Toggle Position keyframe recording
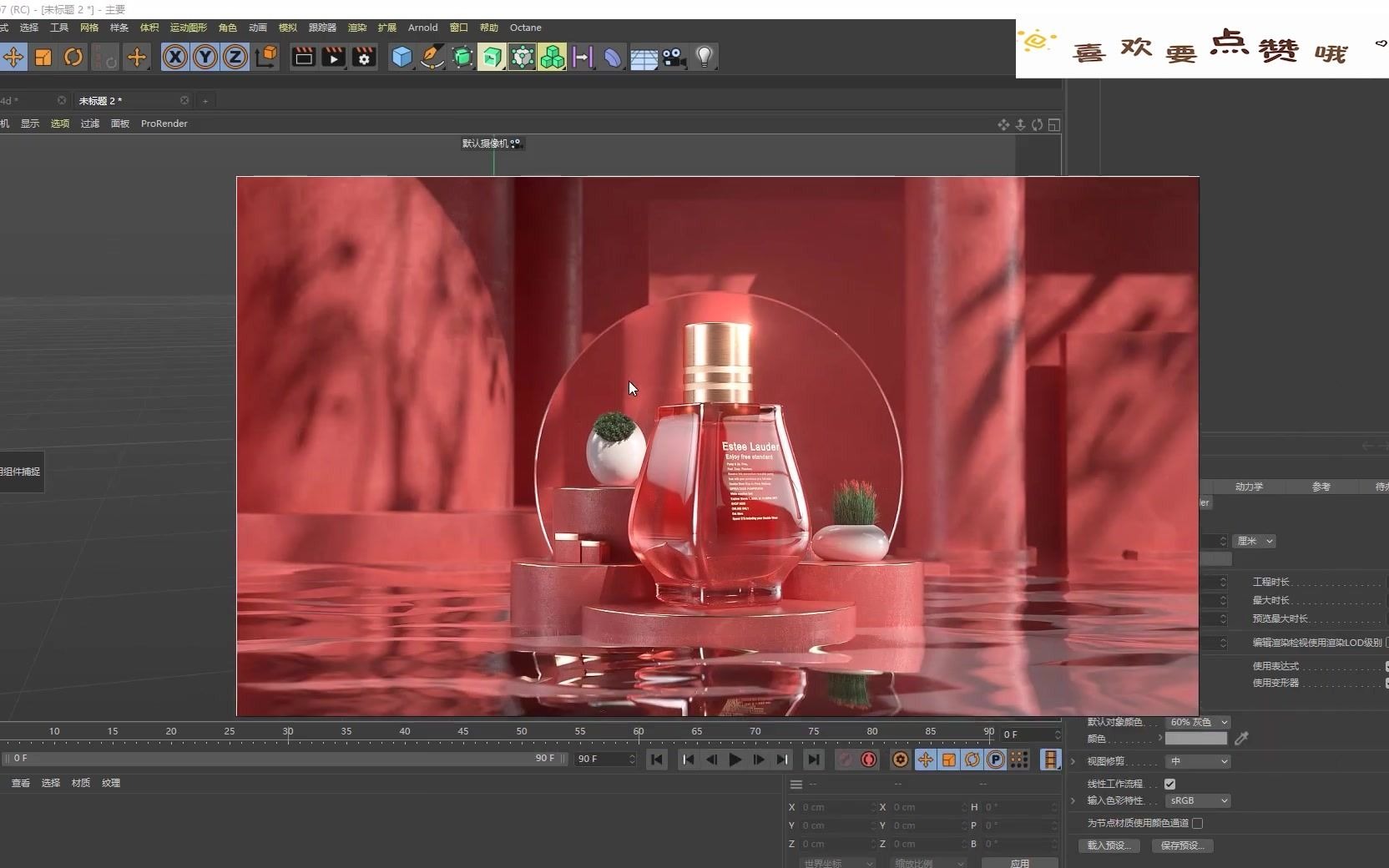The width and height of the screenshot is (1389, 868). tap(925, 759)
